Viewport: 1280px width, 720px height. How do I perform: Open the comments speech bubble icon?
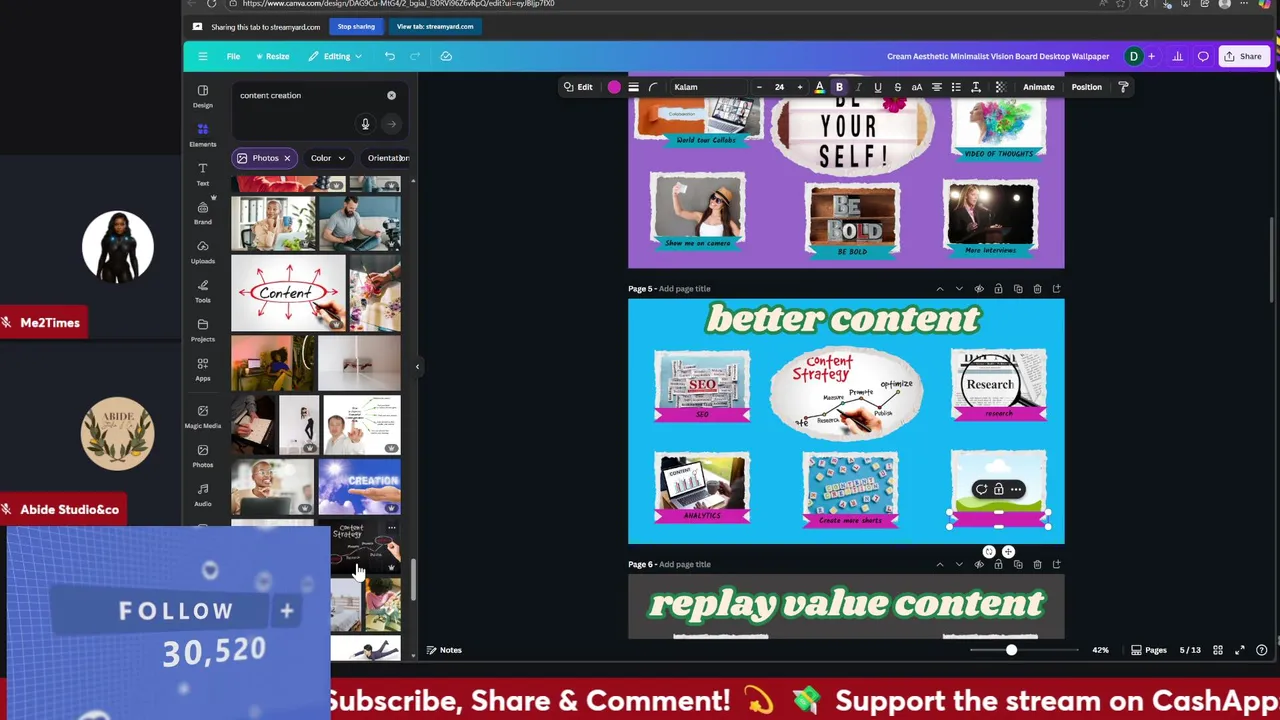point(1203,56)
